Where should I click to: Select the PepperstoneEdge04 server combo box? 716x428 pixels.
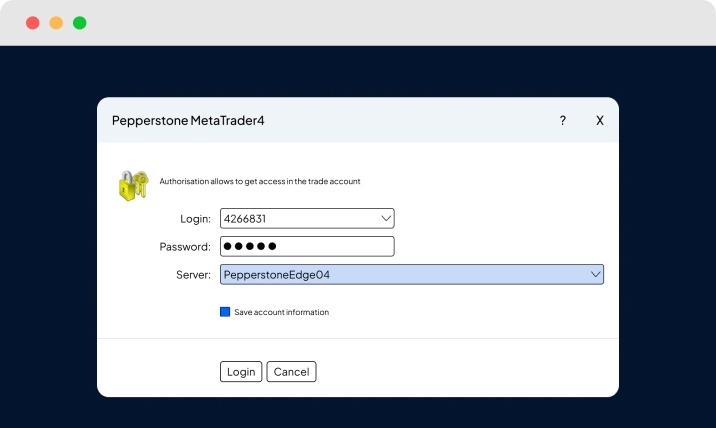400,274
